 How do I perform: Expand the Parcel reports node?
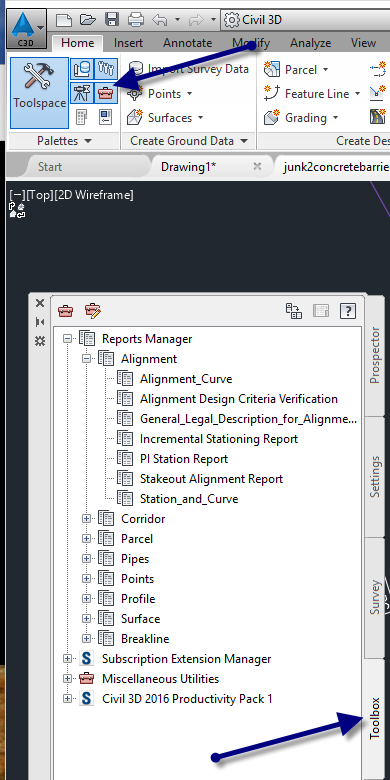tap(87, 539)
